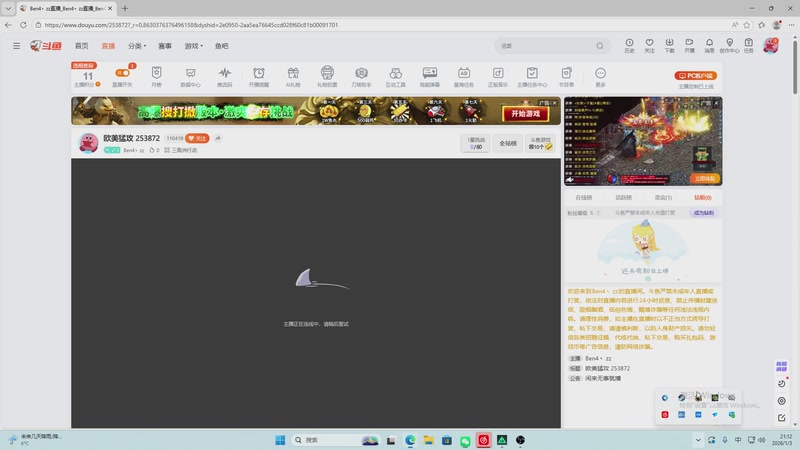Open the AI礼物 gift icon
This screenshot has width=800, height=450.
(x=293, y=76)
